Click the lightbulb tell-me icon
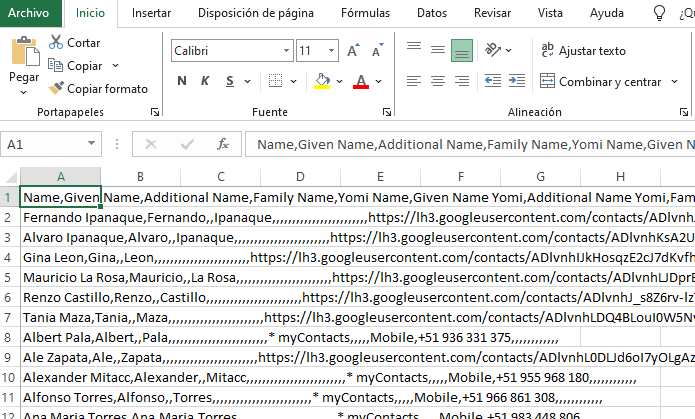This screenshot has height=419, width=695. point(660,13)
